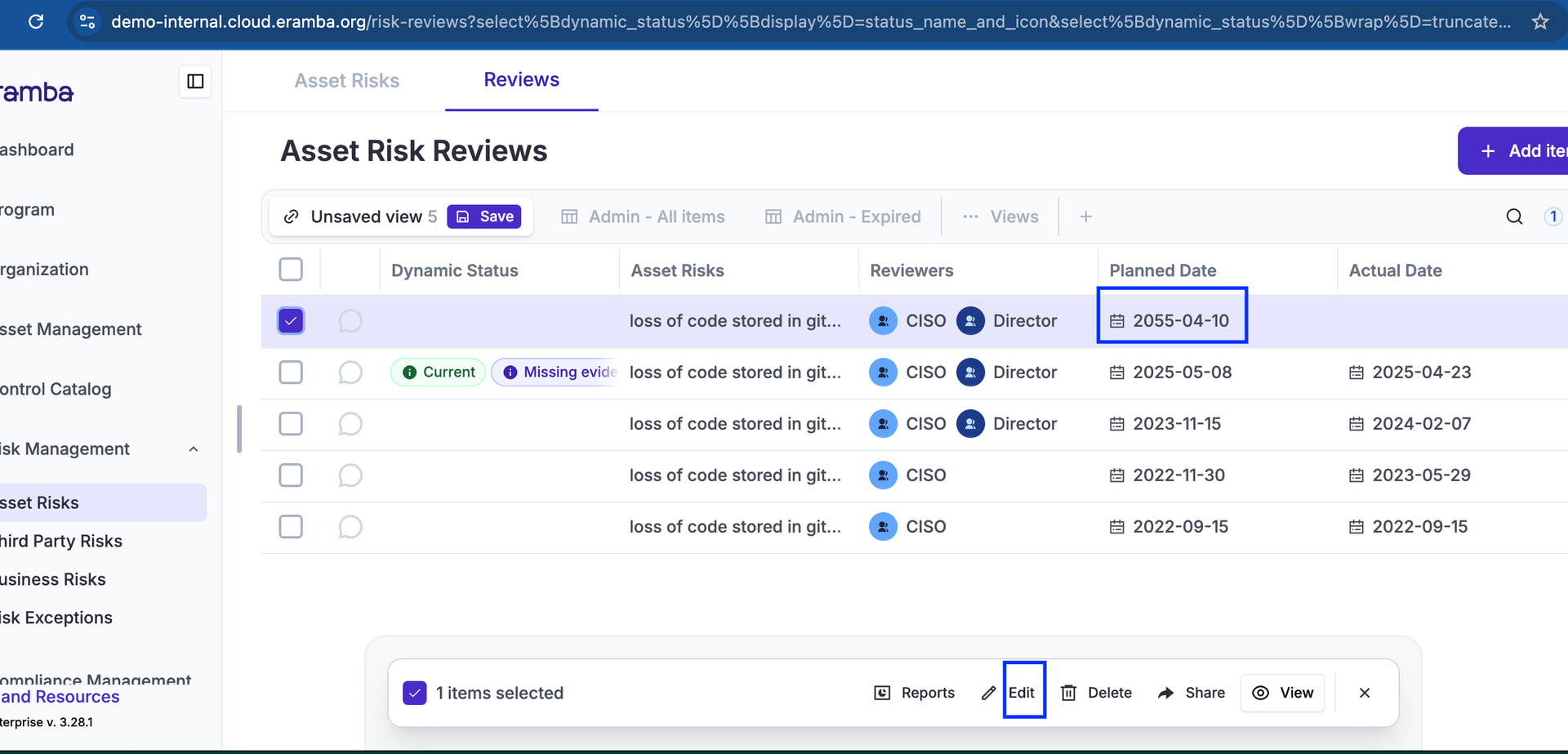The width and height of the screenshot is (1568, 754).
Task: Switch to the Asset Risks tab
Action: [x=346, y=81]
